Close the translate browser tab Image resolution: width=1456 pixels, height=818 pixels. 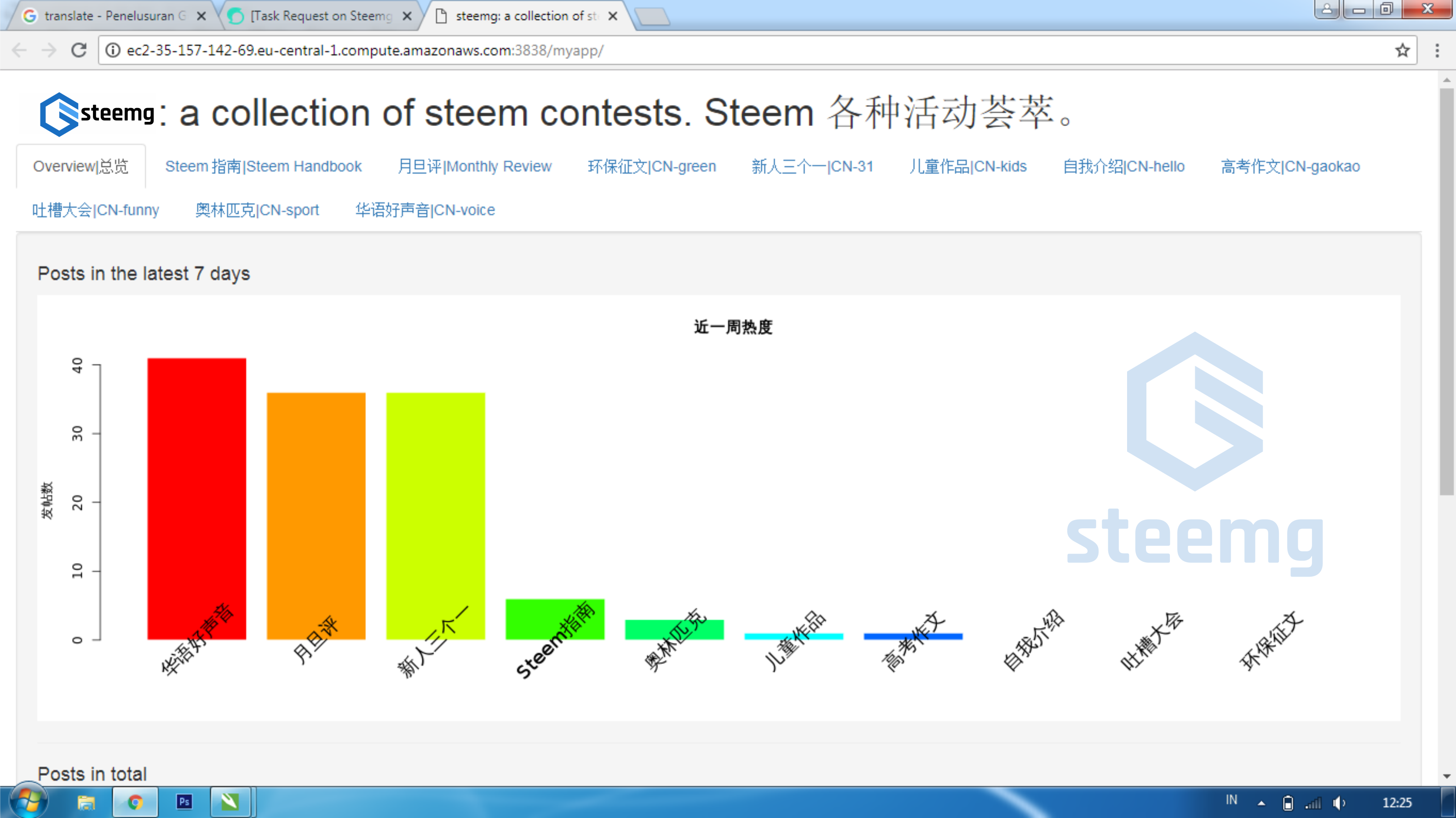click(x=201, y=16)
